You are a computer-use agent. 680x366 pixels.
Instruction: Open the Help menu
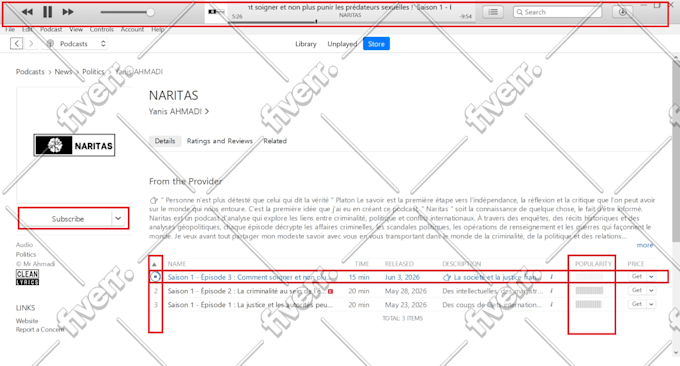pos(158,29)
